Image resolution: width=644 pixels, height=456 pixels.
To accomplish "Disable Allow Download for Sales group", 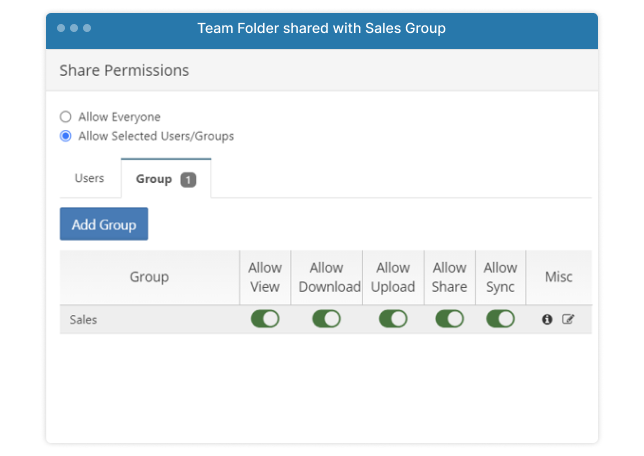I will pos(327,319).
